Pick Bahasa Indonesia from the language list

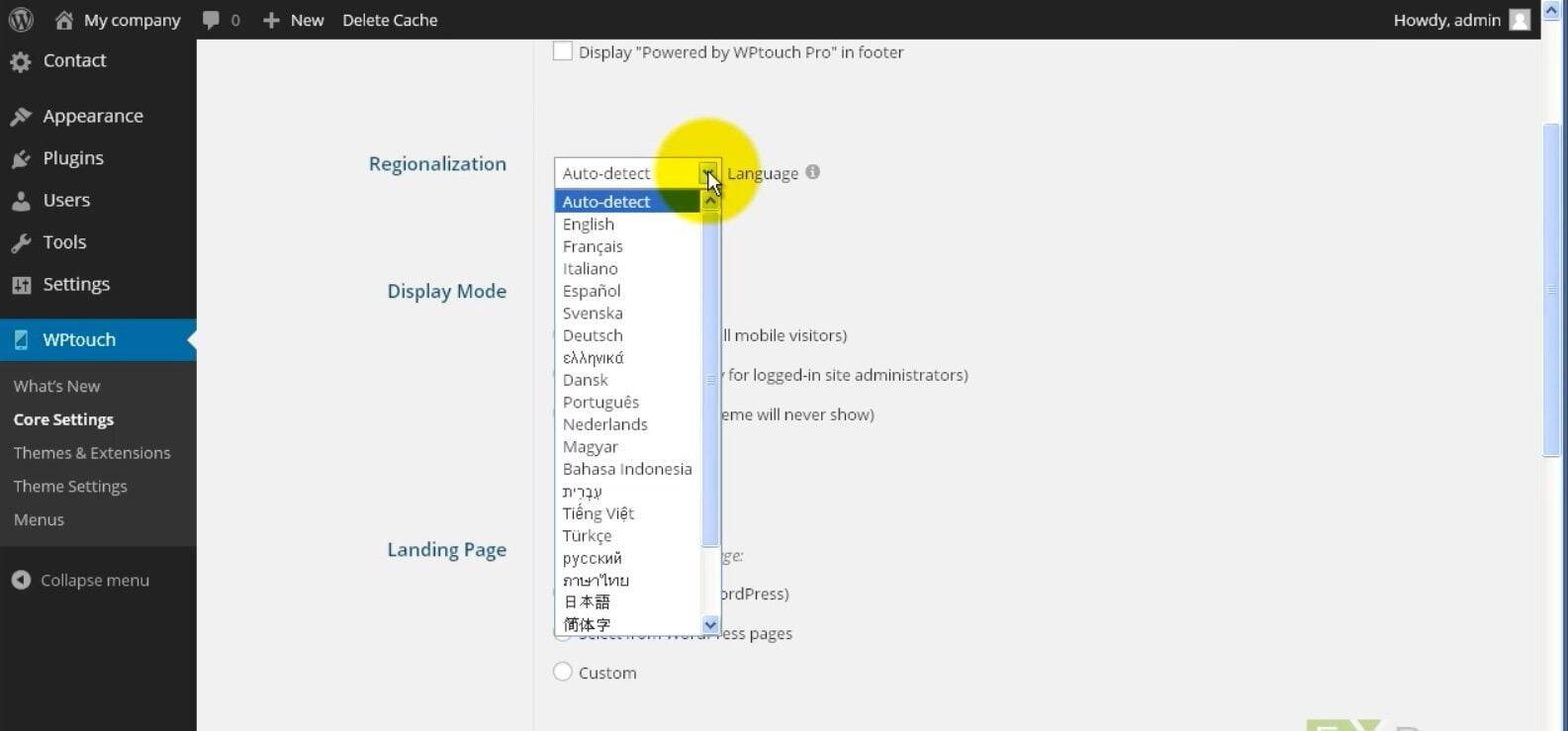pos(626,469)
